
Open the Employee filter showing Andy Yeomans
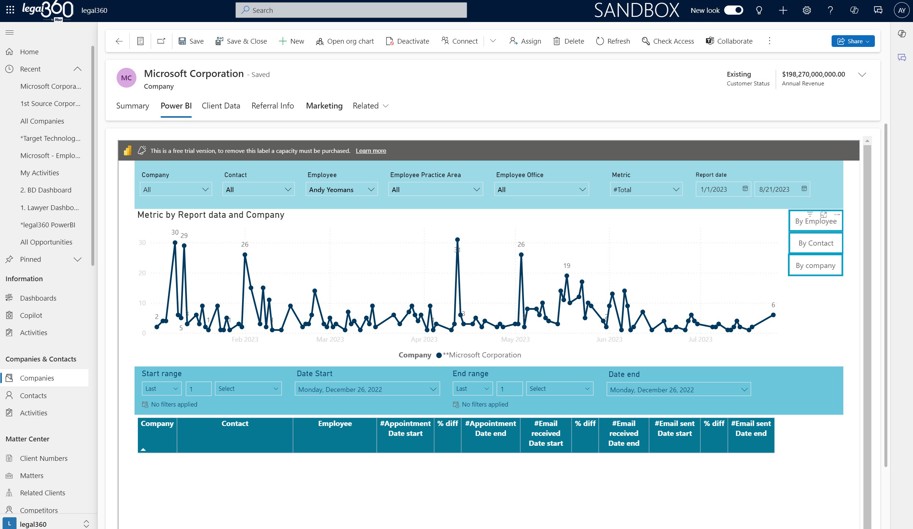coord(342,190)
